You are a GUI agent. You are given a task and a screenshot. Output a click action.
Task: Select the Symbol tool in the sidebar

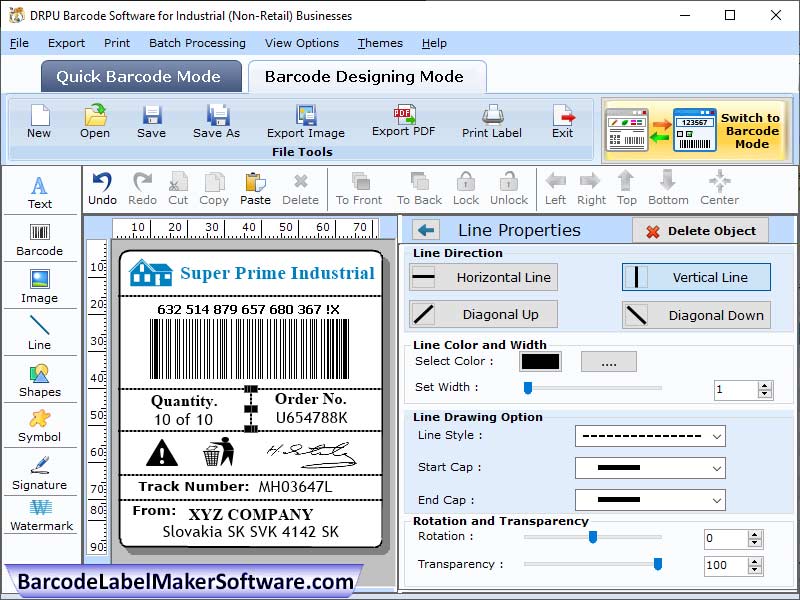click(x=40, y=426)
